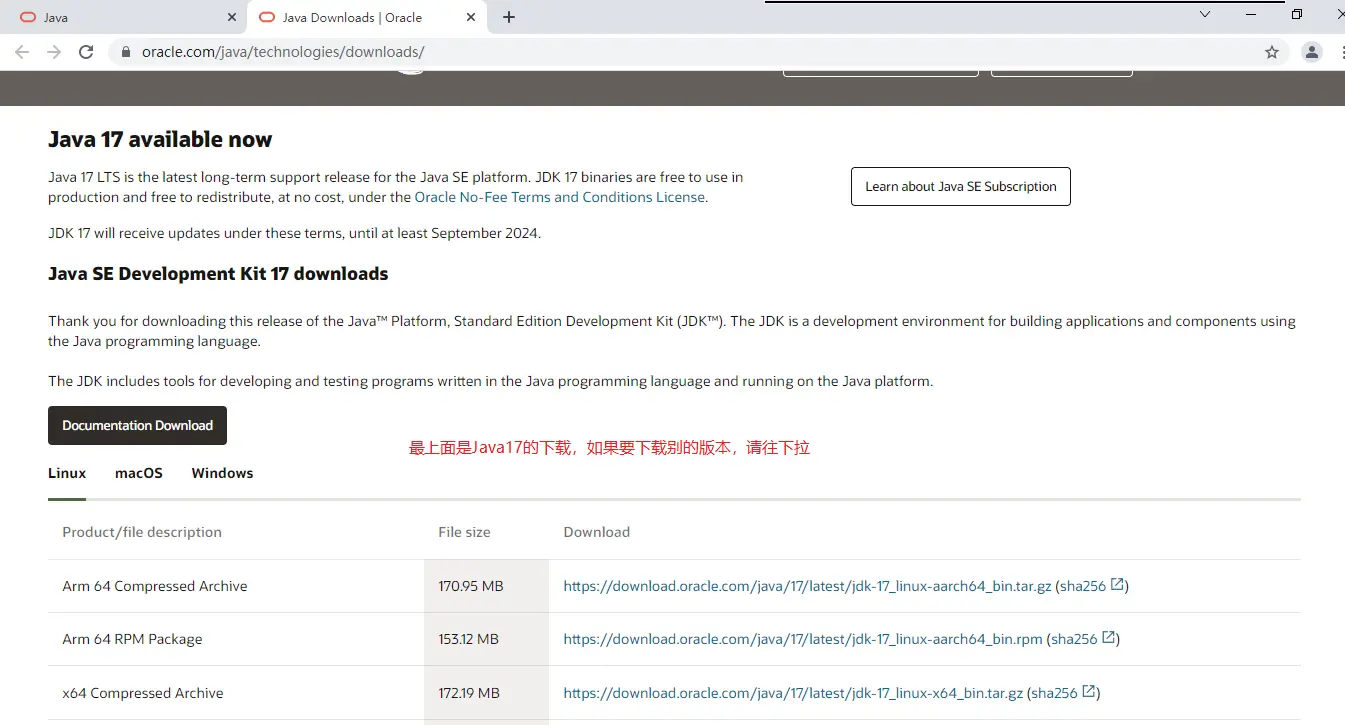The image size is (1345, 725).
Task: Expand the tab search chevron in title bar
Action: point(1205,15)
